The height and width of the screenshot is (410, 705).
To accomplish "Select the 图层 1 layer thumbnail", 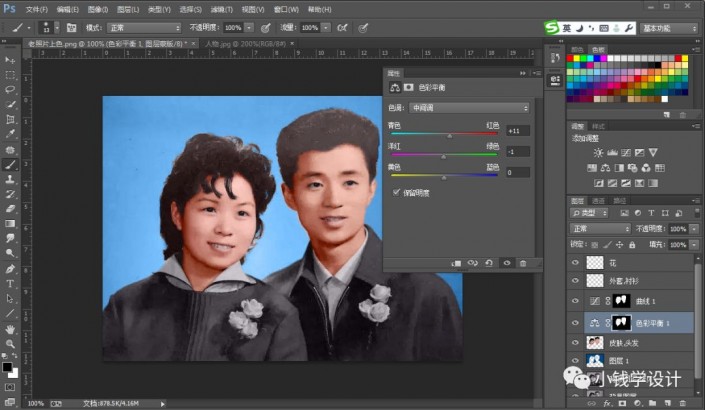I will point(595,361).
